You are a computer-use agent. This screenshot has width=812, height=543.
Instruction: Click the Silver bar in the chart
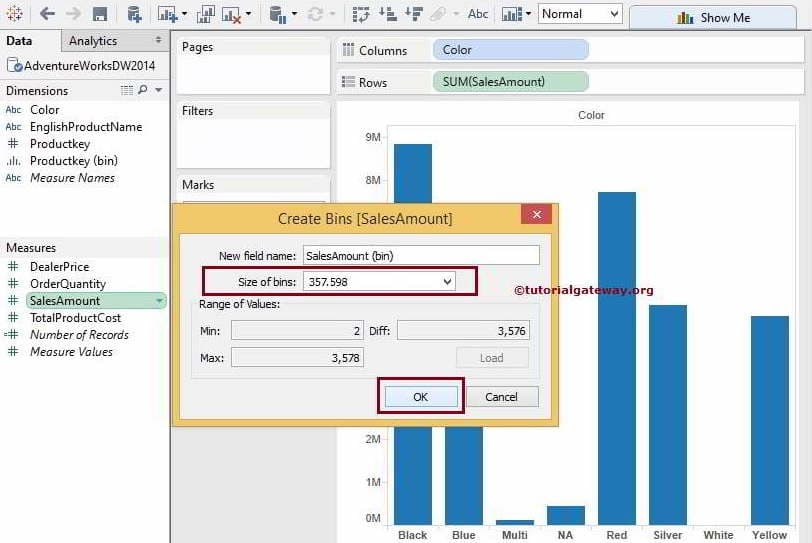pos(668,415)
